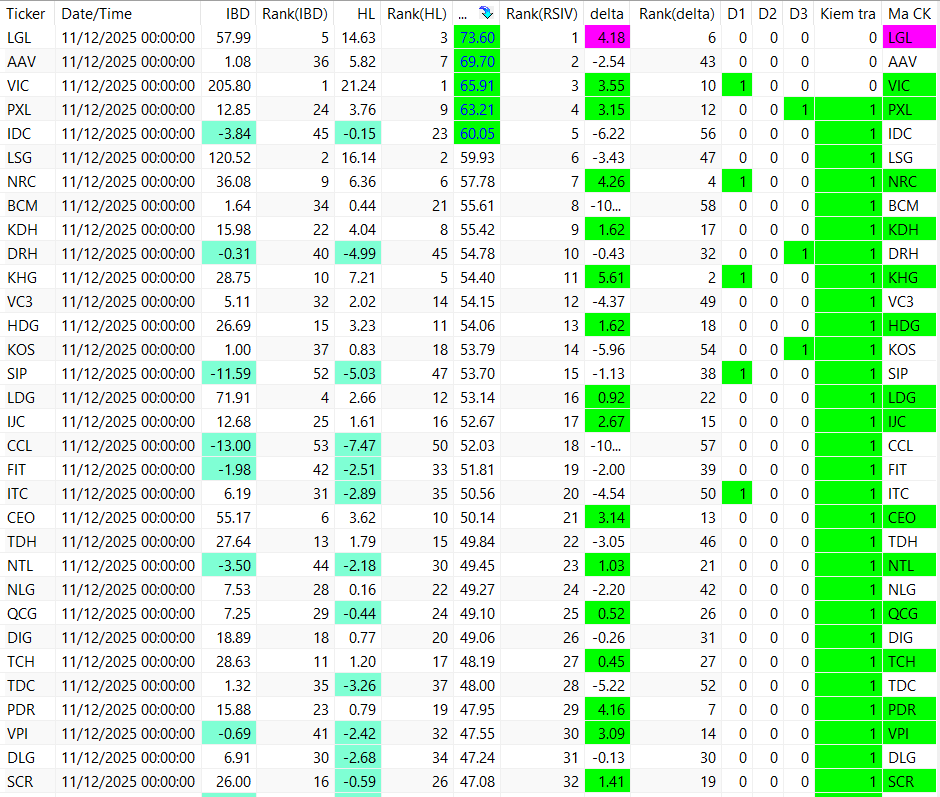Select IDC in the Ticker column
This screenshot has height=797, width=940.
pos(19,134)
